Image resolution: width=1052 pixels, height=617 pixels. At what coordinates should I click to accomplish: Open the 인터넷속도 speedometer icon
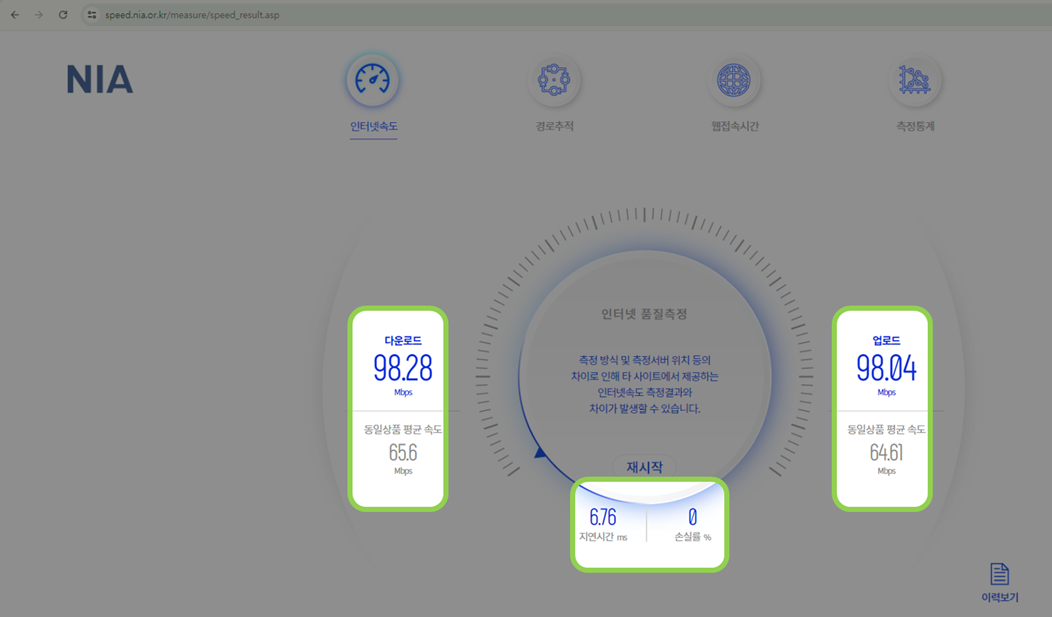point(372,80)
